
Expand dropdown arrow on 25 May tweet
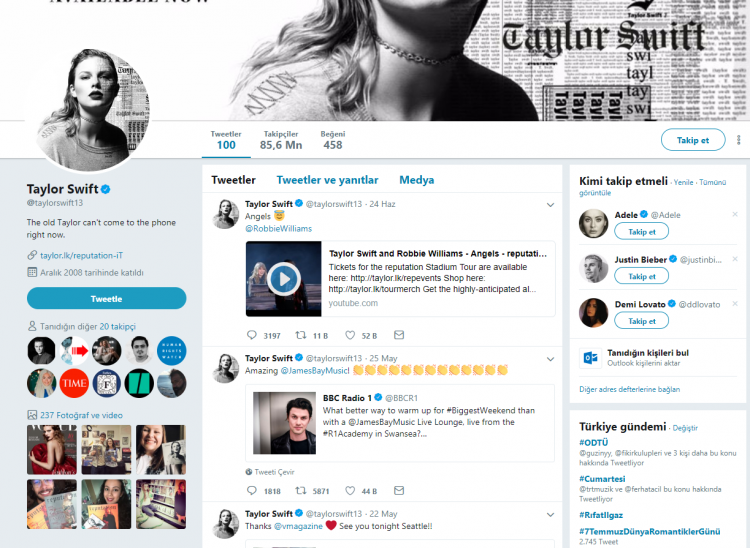pyautogui.click(x=550, y=359)
